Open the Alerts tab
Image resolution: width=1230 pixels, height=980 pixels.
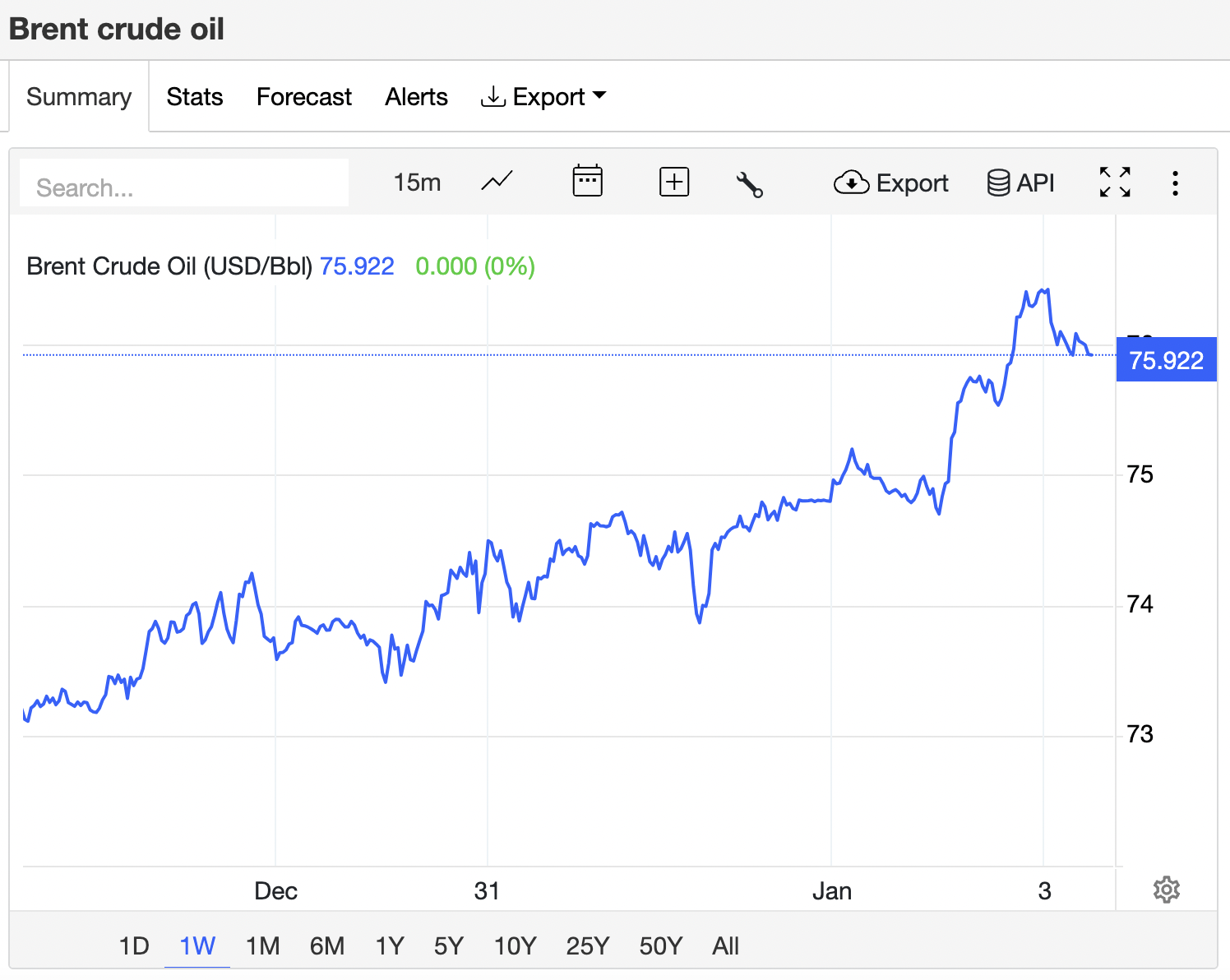point(417,97)
